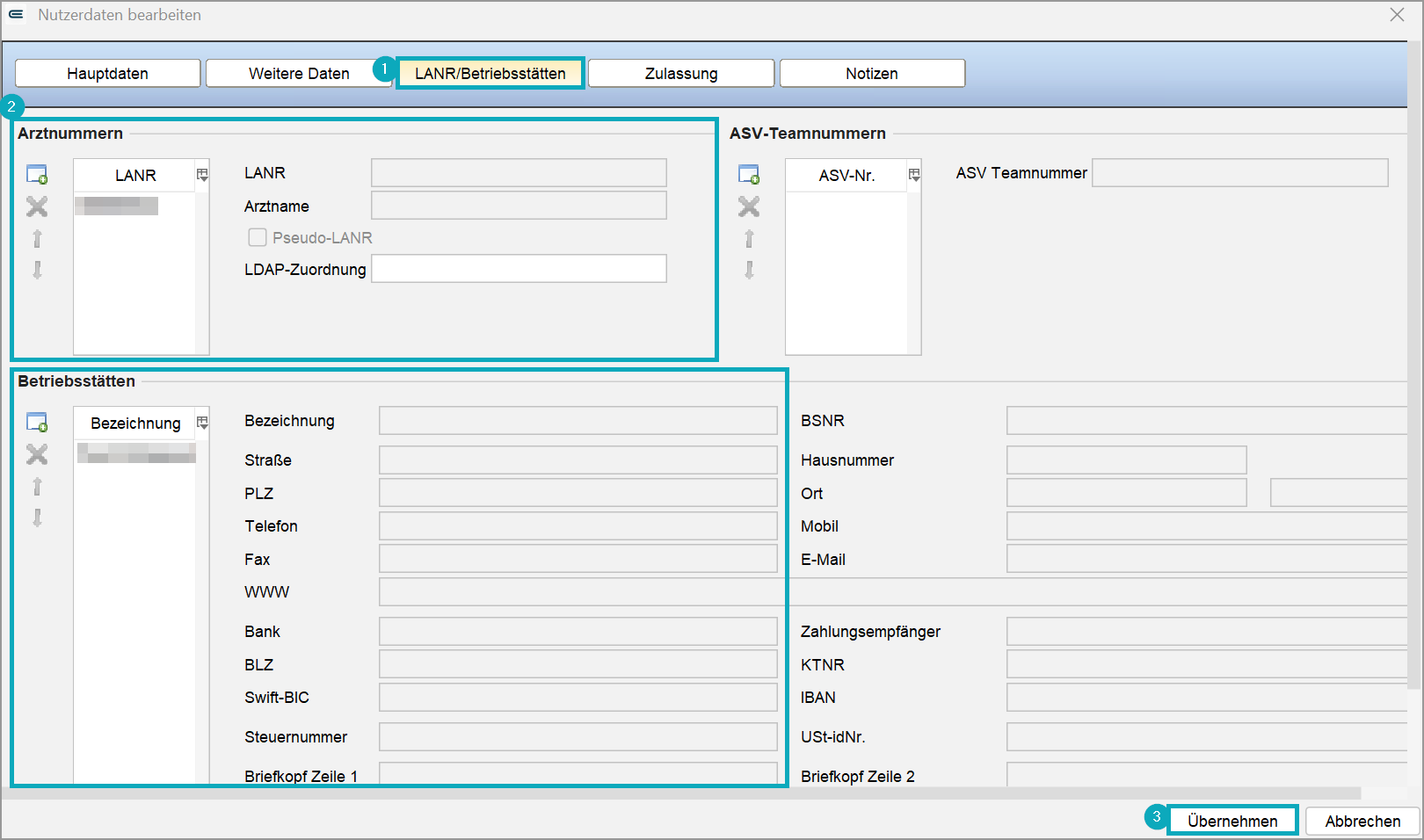Delete selected Betriebsstätte entry
The height and width of the screenshot is (840, 1424).
(x=37, y=454)
